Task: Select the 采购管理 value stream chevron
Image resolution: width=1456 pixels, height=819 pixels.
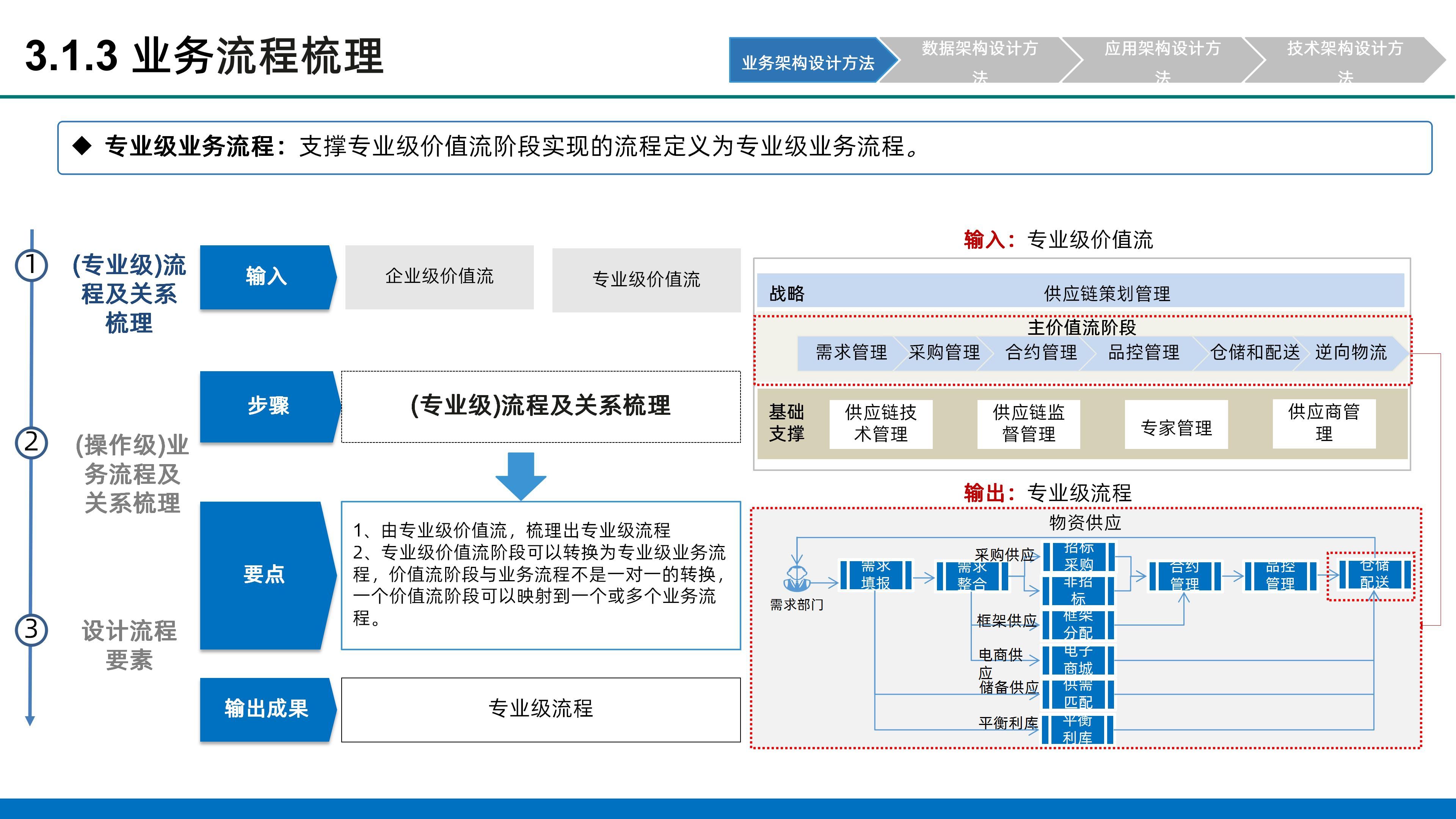Action: pos(944,353)
